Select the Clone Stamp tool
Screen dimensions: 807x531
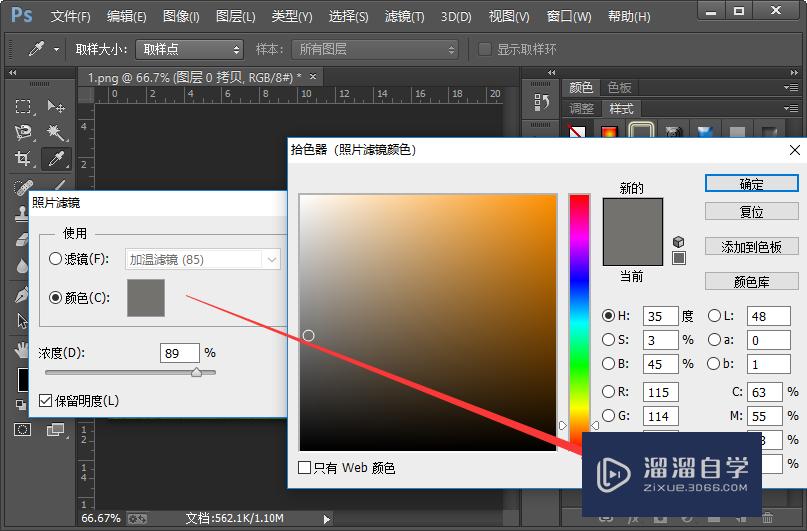click(x=22, y=214)
